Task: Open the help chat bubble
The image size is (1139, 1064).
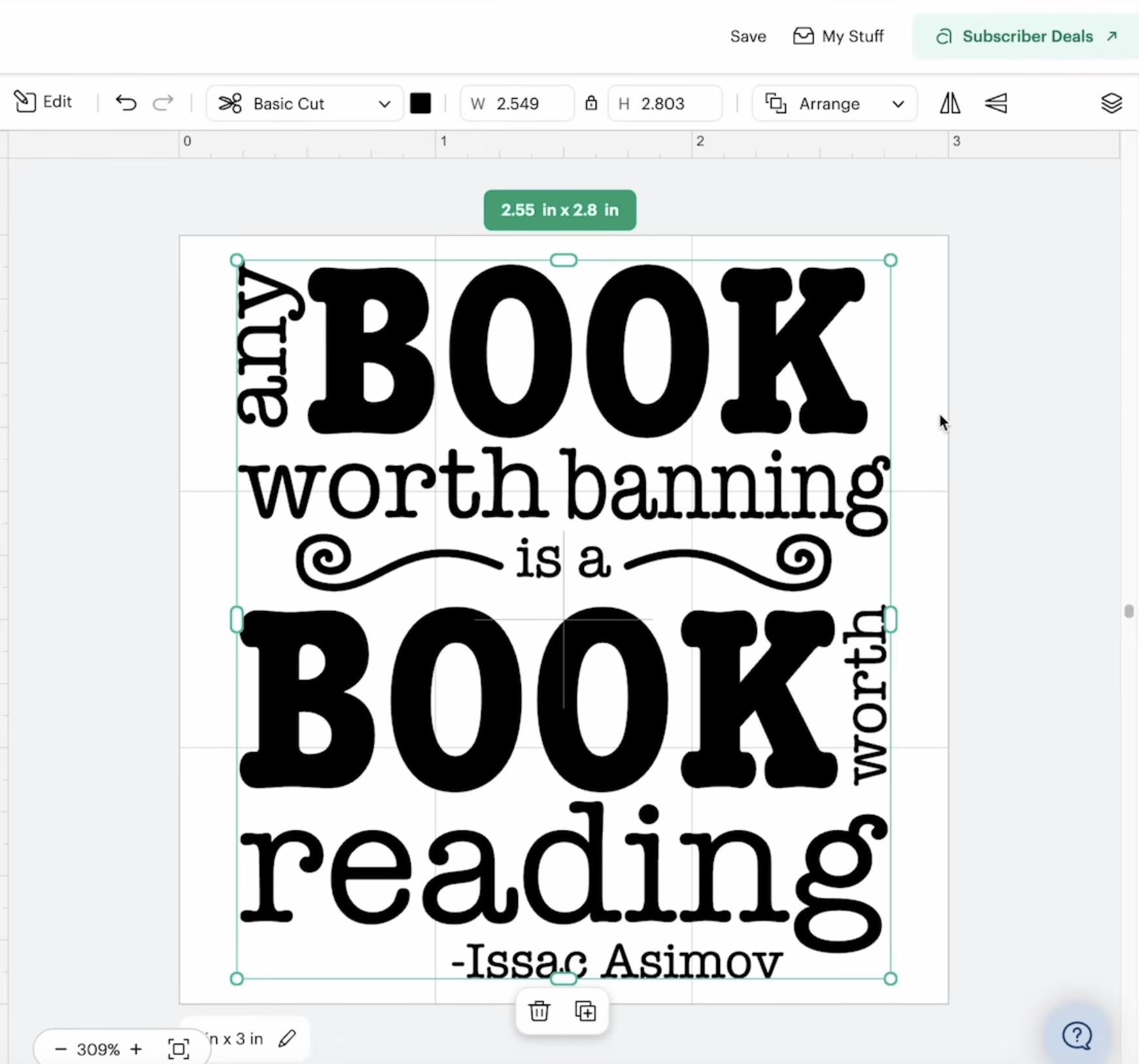Action: point(1076,1035)
